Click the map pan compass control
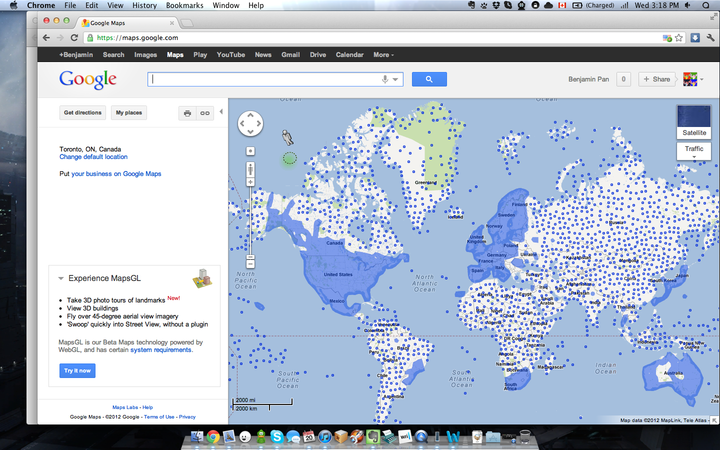The width and height of the screenshot is (720, 450). click(250, 124)
